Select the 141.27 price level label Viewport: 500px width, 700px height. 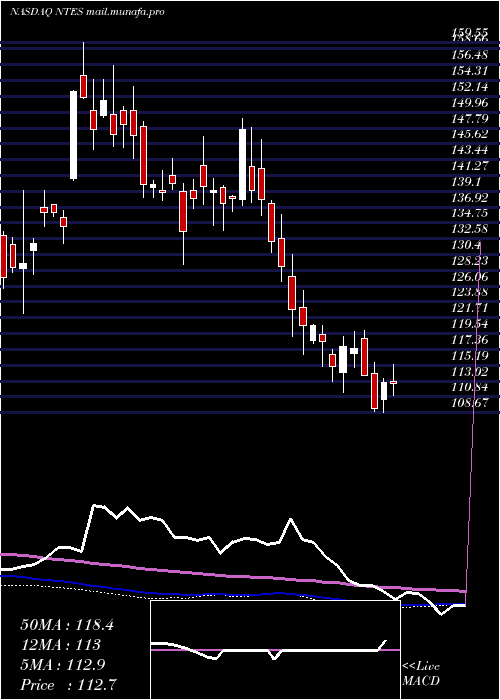[x=470, y=167]
